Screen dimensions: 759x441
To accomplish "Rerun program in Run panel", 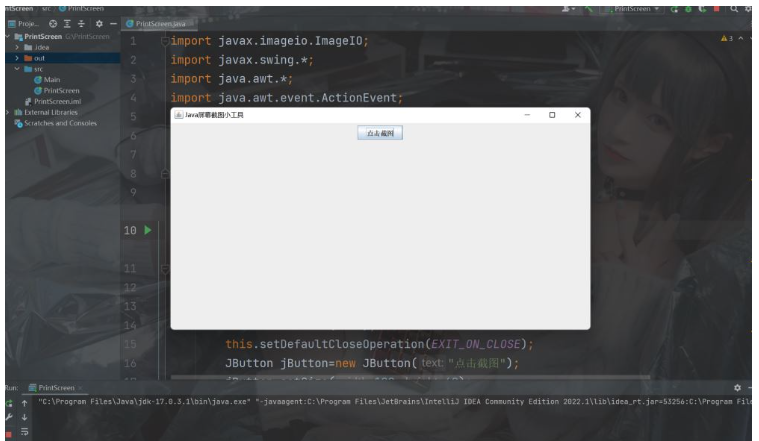I will point(9,403).
